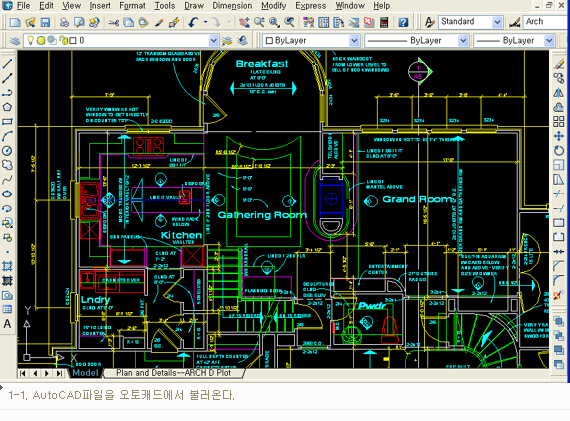Click the Help question mark icon

click(x=403, y=23)
